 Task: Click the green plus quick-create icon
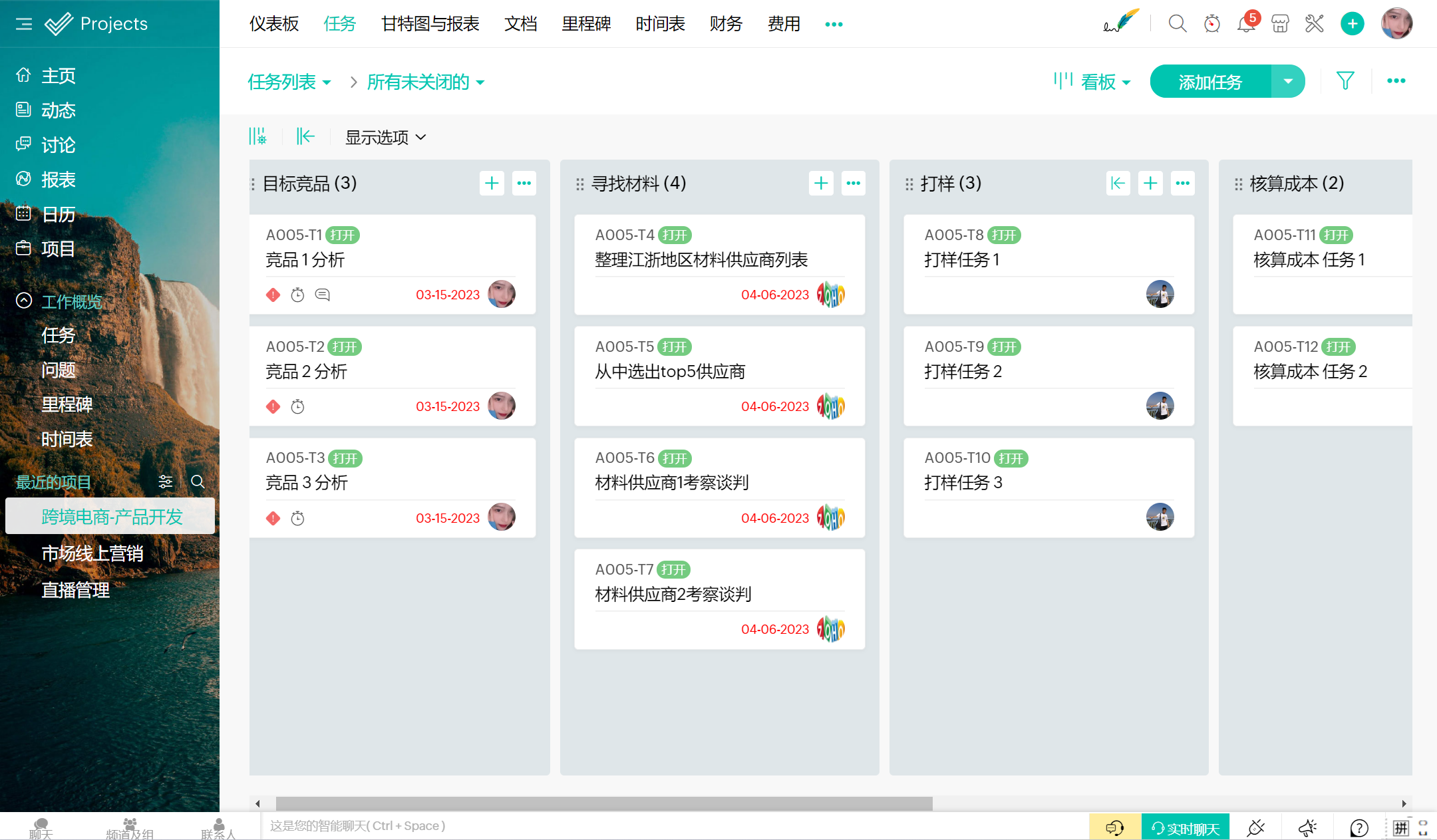(1352, 24)
